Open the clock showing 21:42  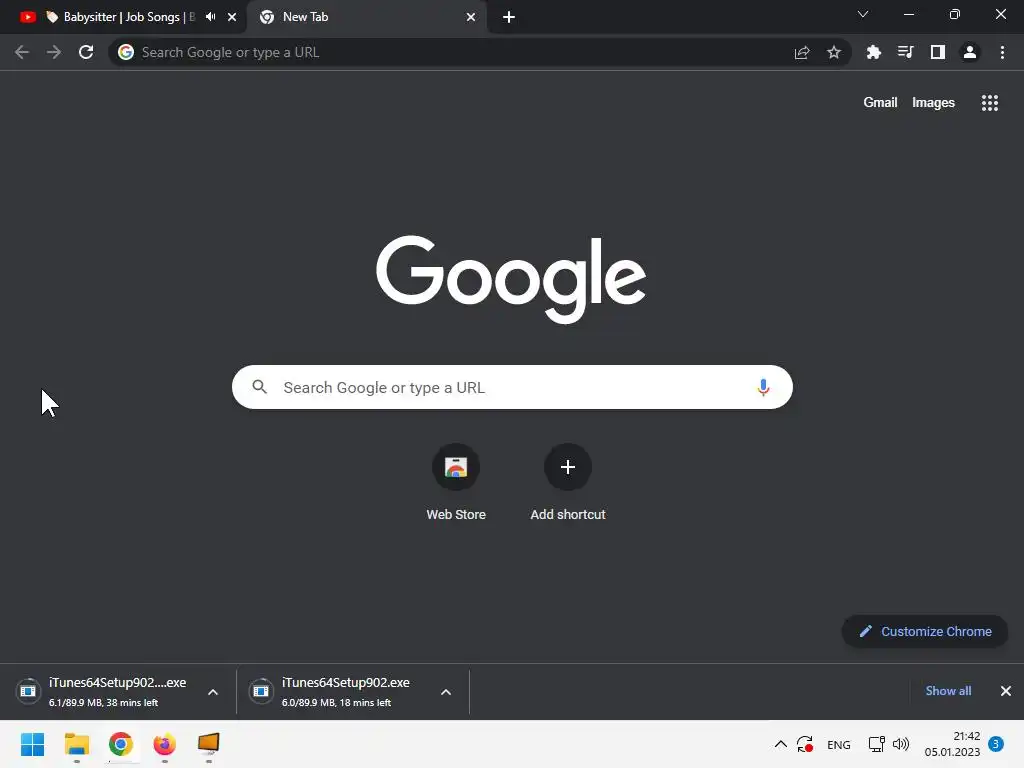952,744
